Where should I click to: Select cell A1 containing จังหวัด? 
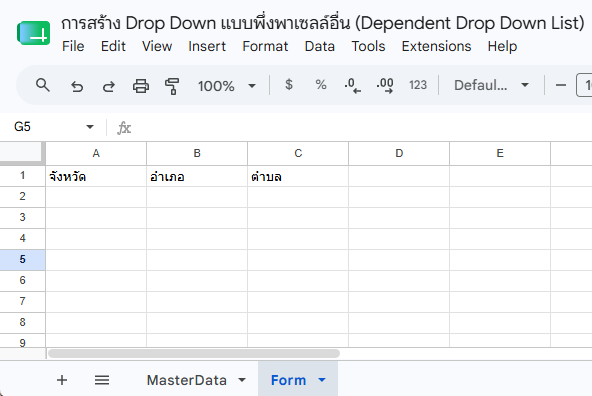point(96,176)
